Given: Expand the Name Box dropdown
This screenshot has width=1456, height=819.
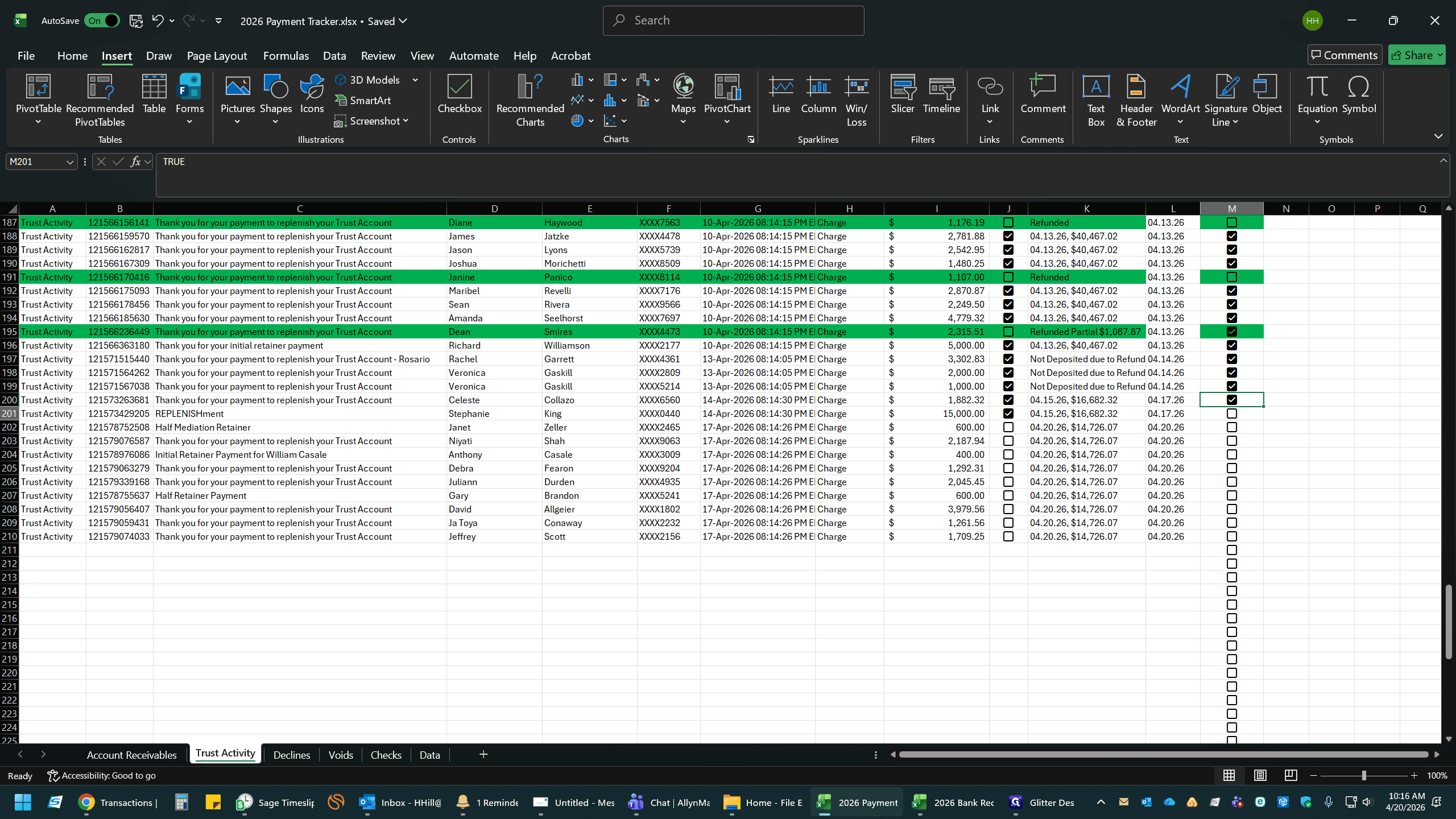Looking at the screenshot, I should 70,162.
